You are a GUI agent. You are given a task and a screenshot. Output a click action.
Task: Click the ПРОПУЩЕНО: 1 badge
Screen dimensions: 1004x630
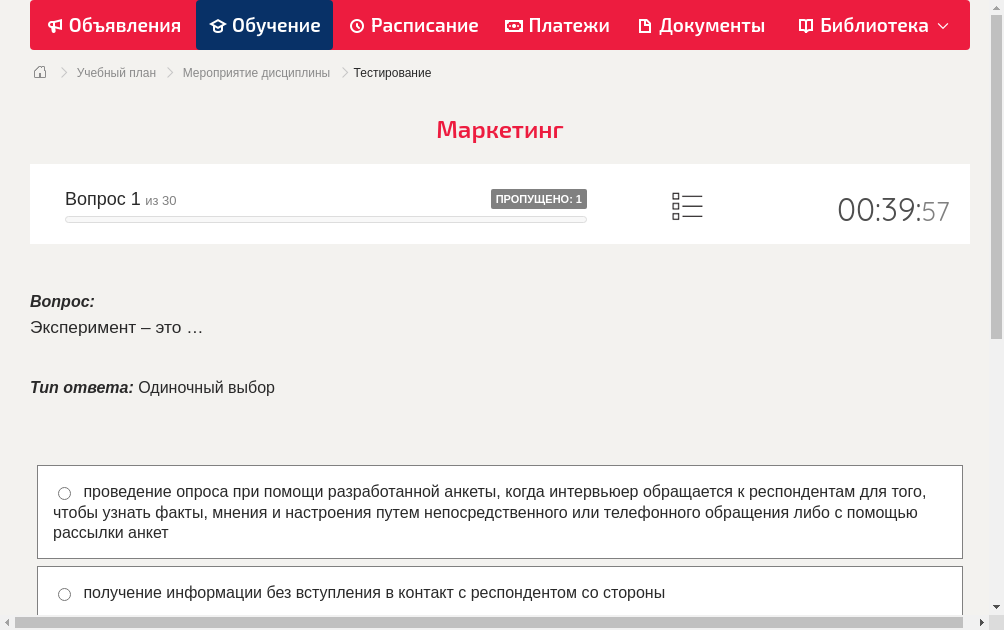pyautogui.click(x=538, y=198)
